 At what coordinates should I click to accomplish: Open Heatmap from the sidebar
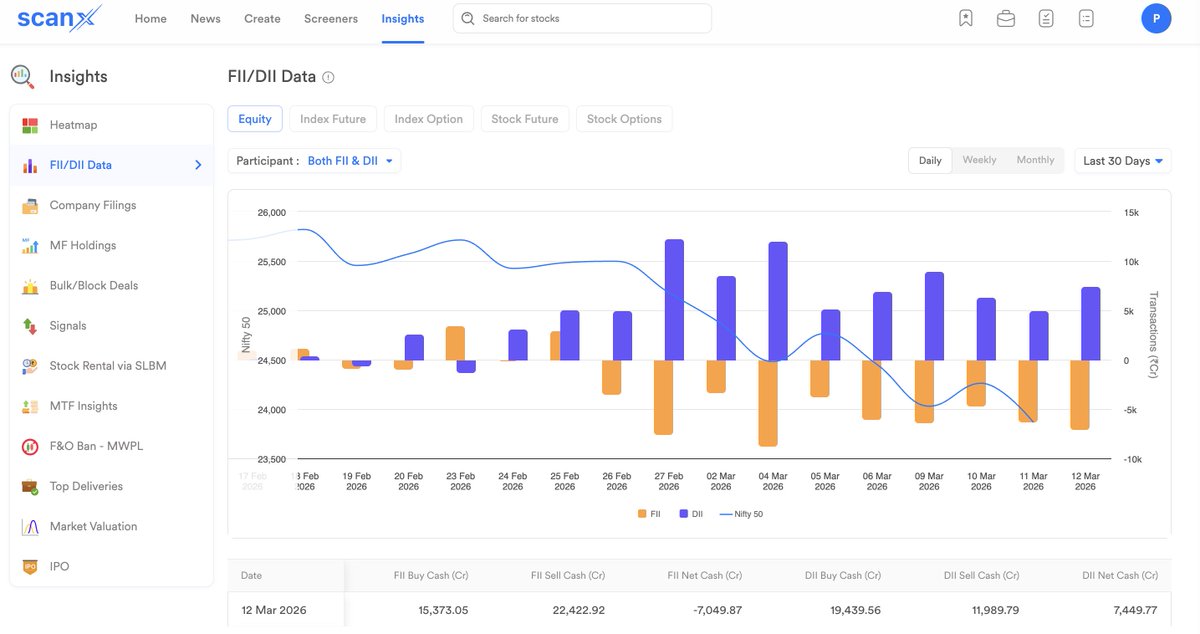pyautogui.click(x=112, y=125)
